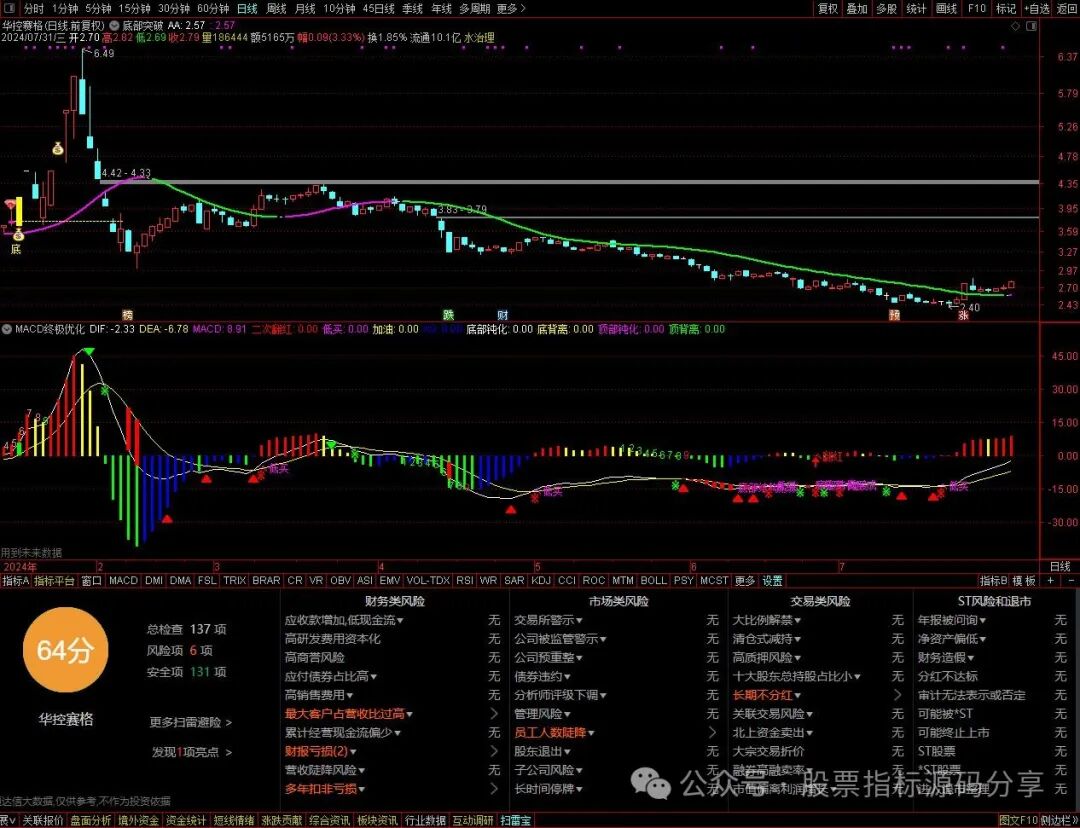Click the plus button next to 模板
The image size is (1080, 828).
(1050, 581)
